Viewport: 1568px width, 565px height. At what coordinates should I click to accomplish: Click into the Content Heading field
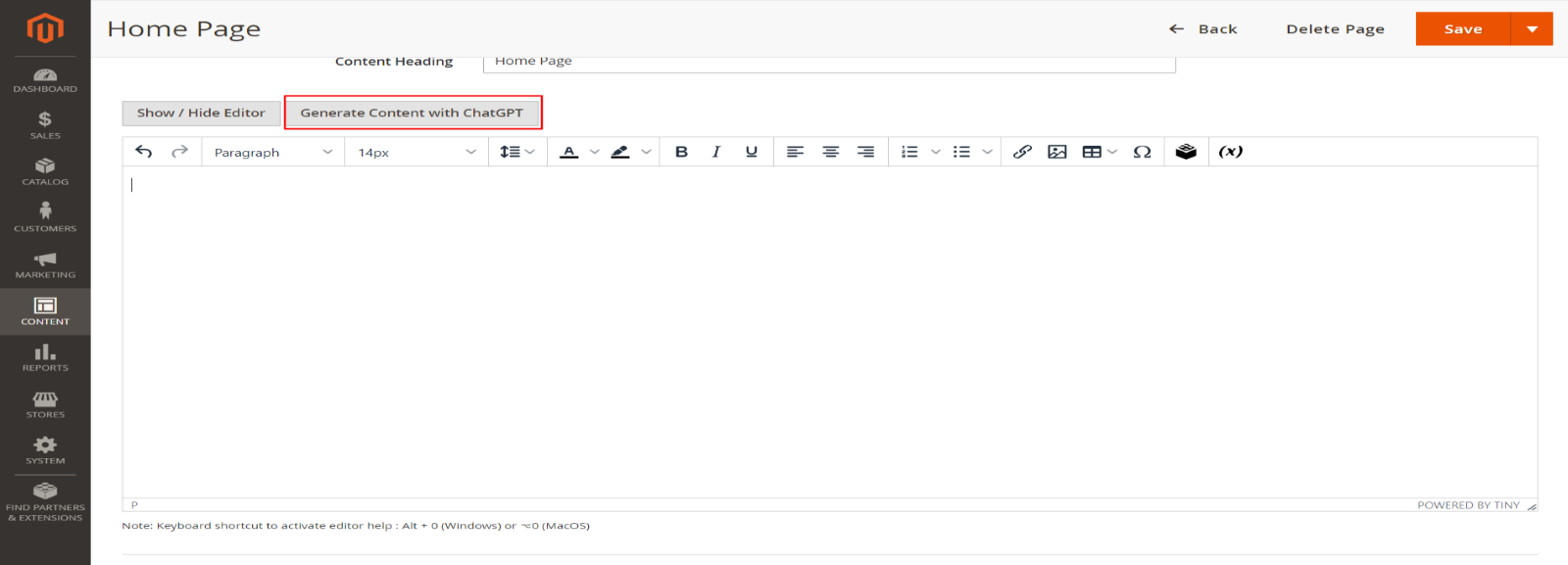[x=828, y=62]
